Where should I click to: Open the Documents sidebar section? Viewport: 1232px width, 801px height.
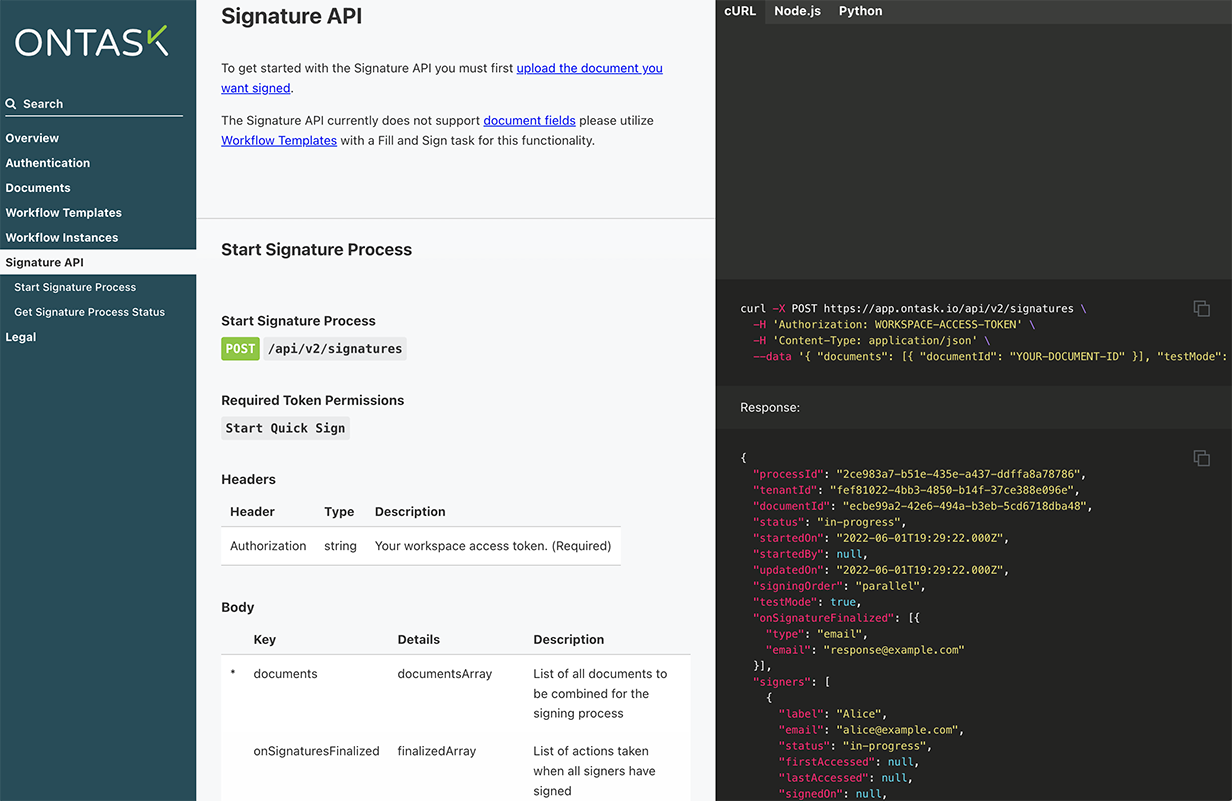pyautogui.click(x=38, y=187)
